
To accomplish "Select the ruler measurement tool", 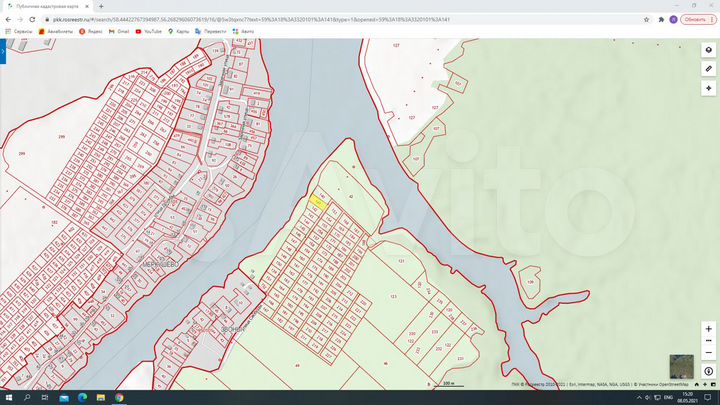I will [709, 69].
